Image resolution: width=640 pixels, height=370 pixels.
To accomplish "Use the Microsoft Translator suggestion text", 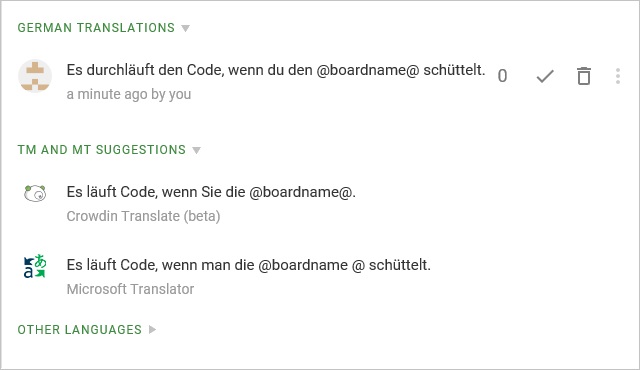I will pos(249,265).
